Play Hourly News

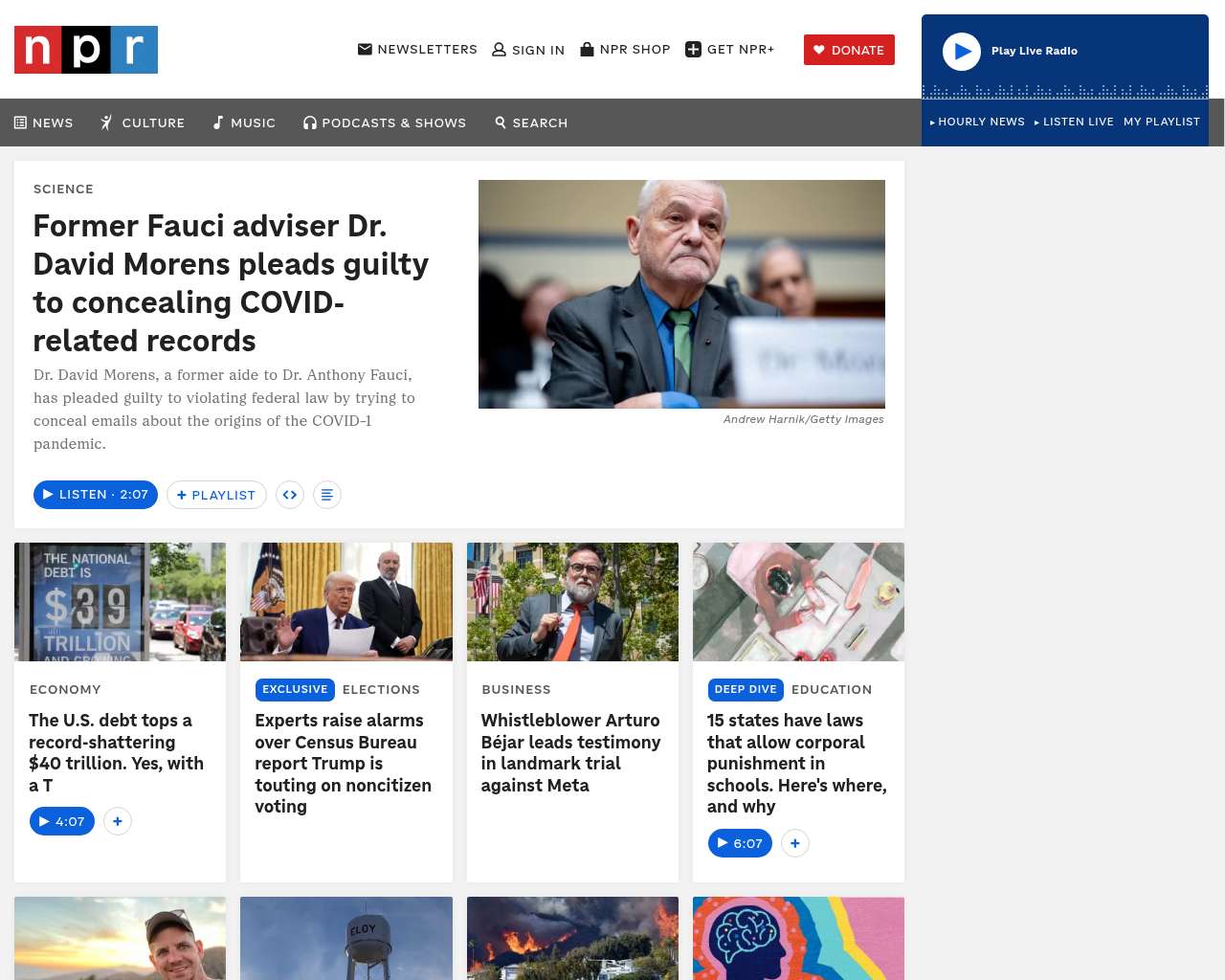(x=977, y=122)
